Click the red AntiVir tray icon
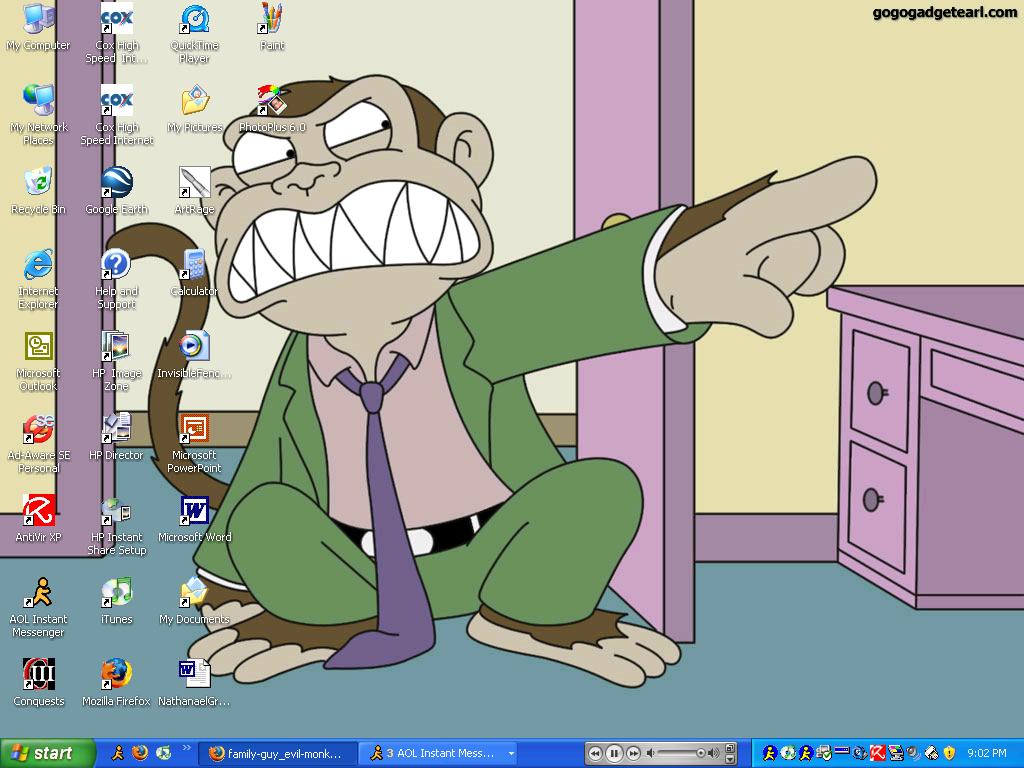 (x=878, y=753)
